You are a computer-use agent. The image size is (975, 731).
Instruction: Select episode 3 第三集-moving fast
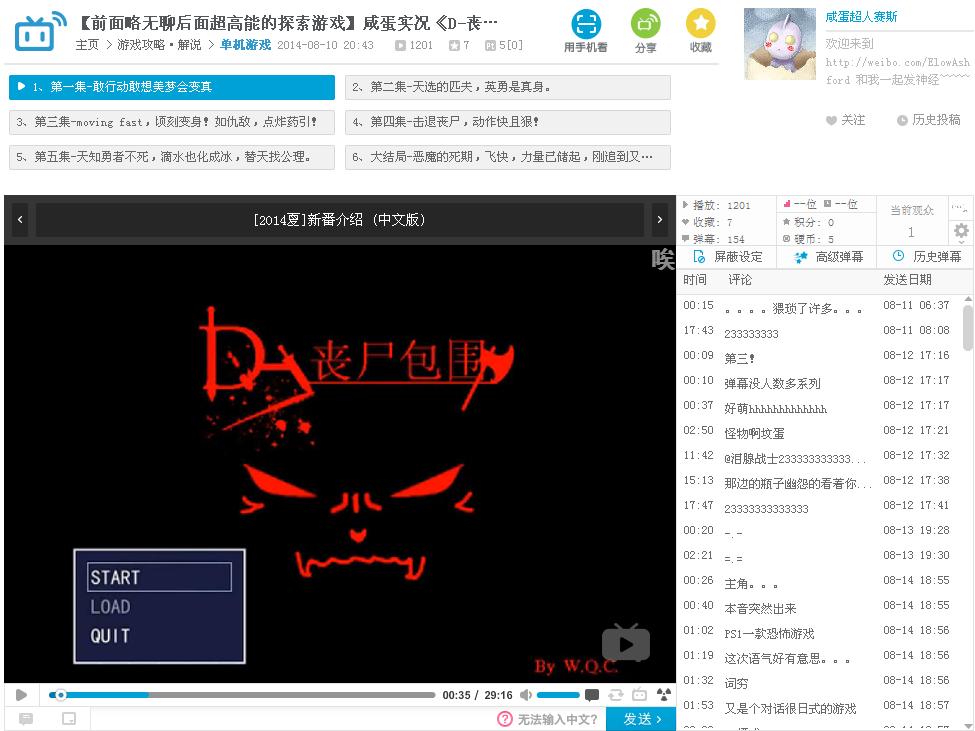click(172, 122)
